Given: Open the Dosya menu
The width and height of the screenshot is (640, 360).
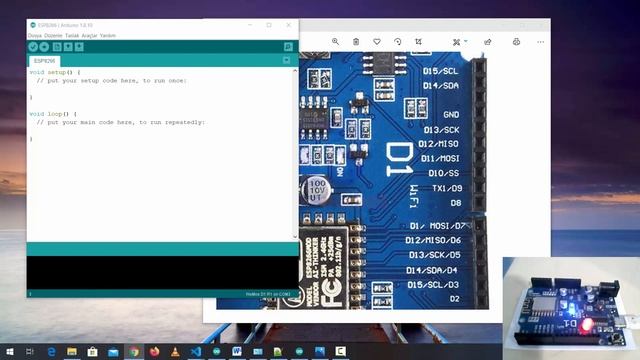Looking at the screenshot, I should pos(35,36).
